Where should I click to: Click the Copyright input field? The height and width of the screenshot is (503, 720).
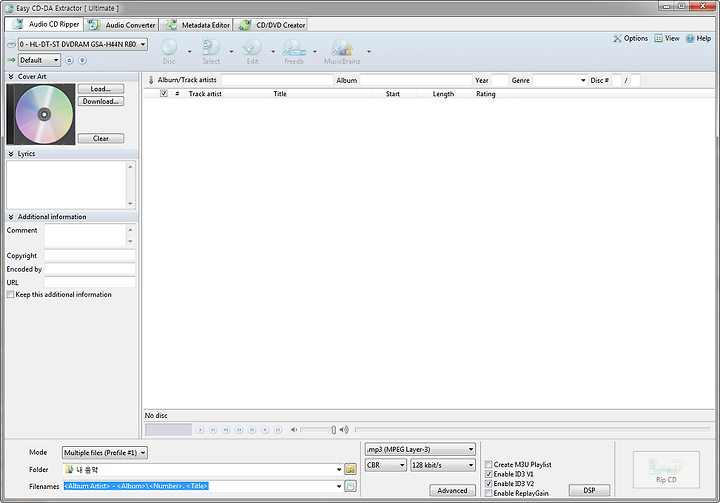[x=90, y=255]
